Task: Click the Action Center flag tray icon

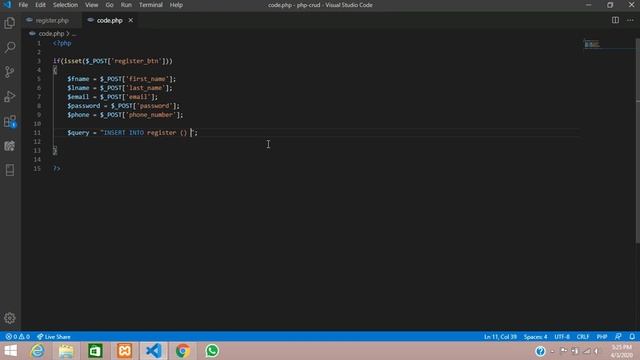Action: pos(564,351)
